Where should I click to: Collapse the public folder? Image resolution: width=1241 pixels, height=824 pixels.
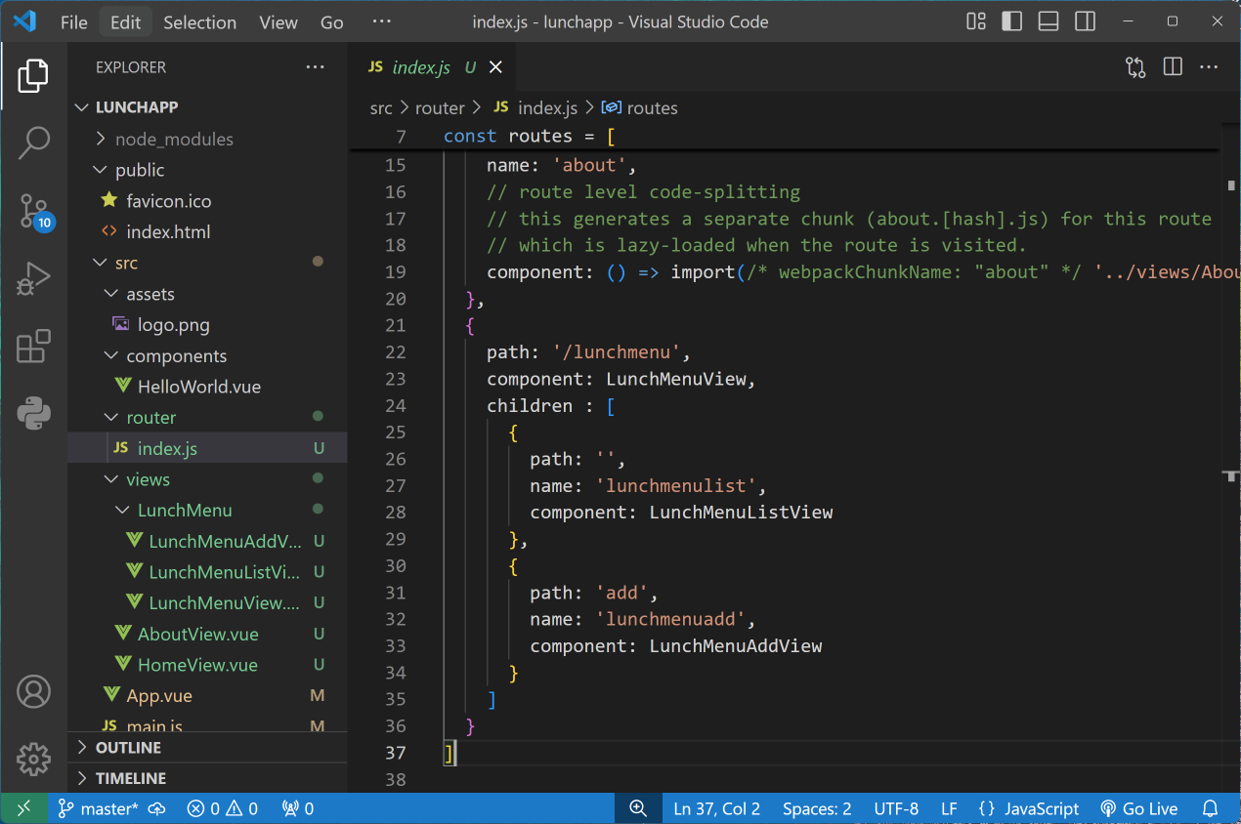[x=208, y=170]
